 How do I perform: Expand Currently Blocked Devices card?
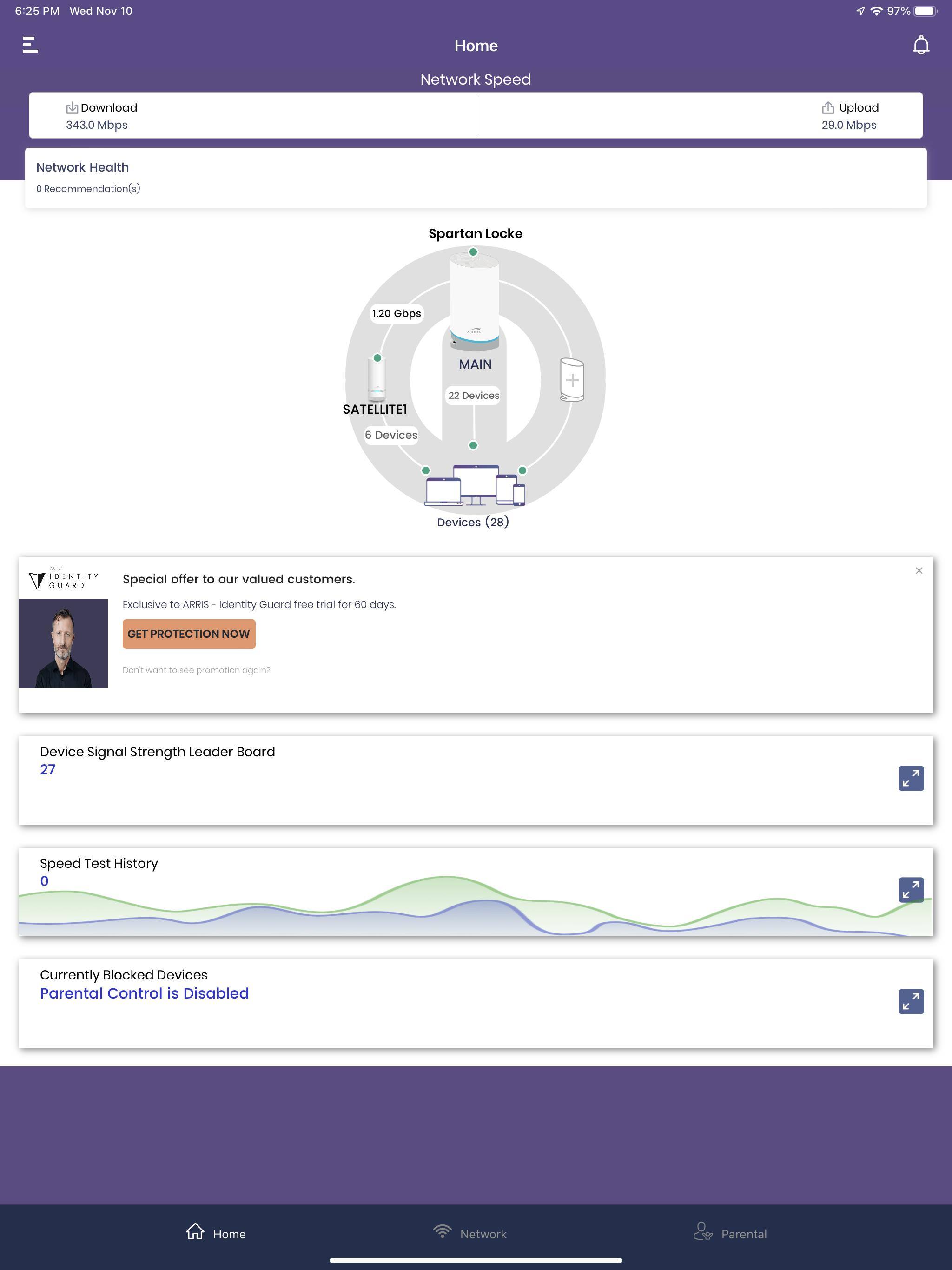tap(911, 1001)
